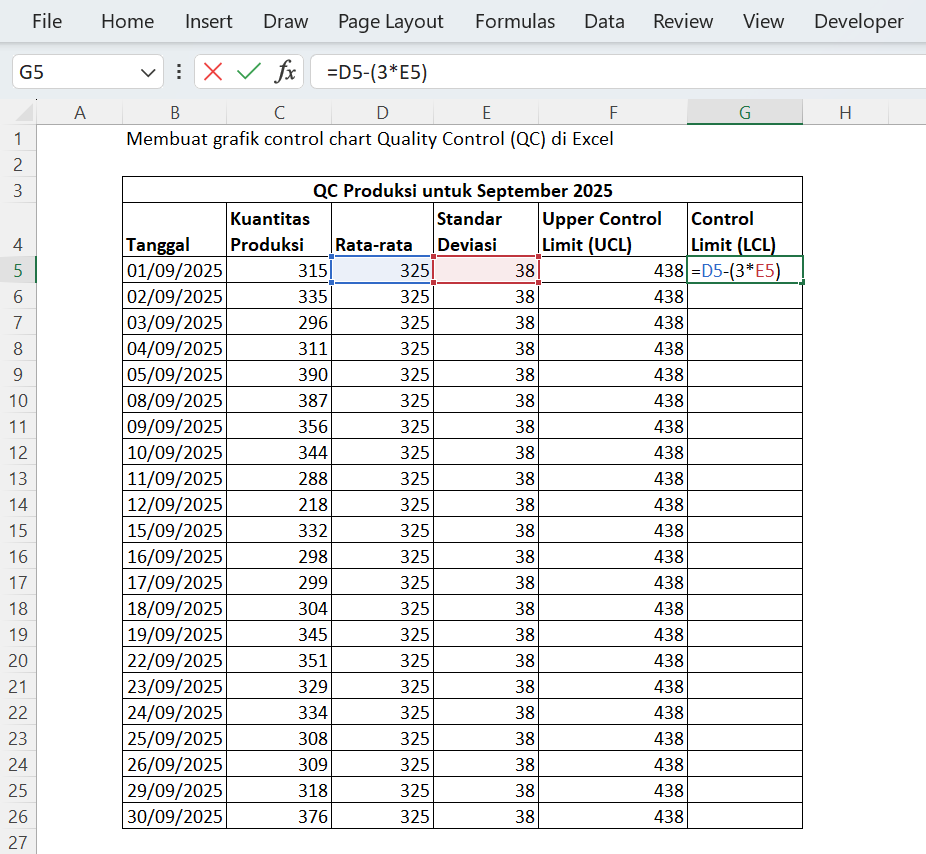Switch to the Insert tab
926x854 pixels.
208,21
